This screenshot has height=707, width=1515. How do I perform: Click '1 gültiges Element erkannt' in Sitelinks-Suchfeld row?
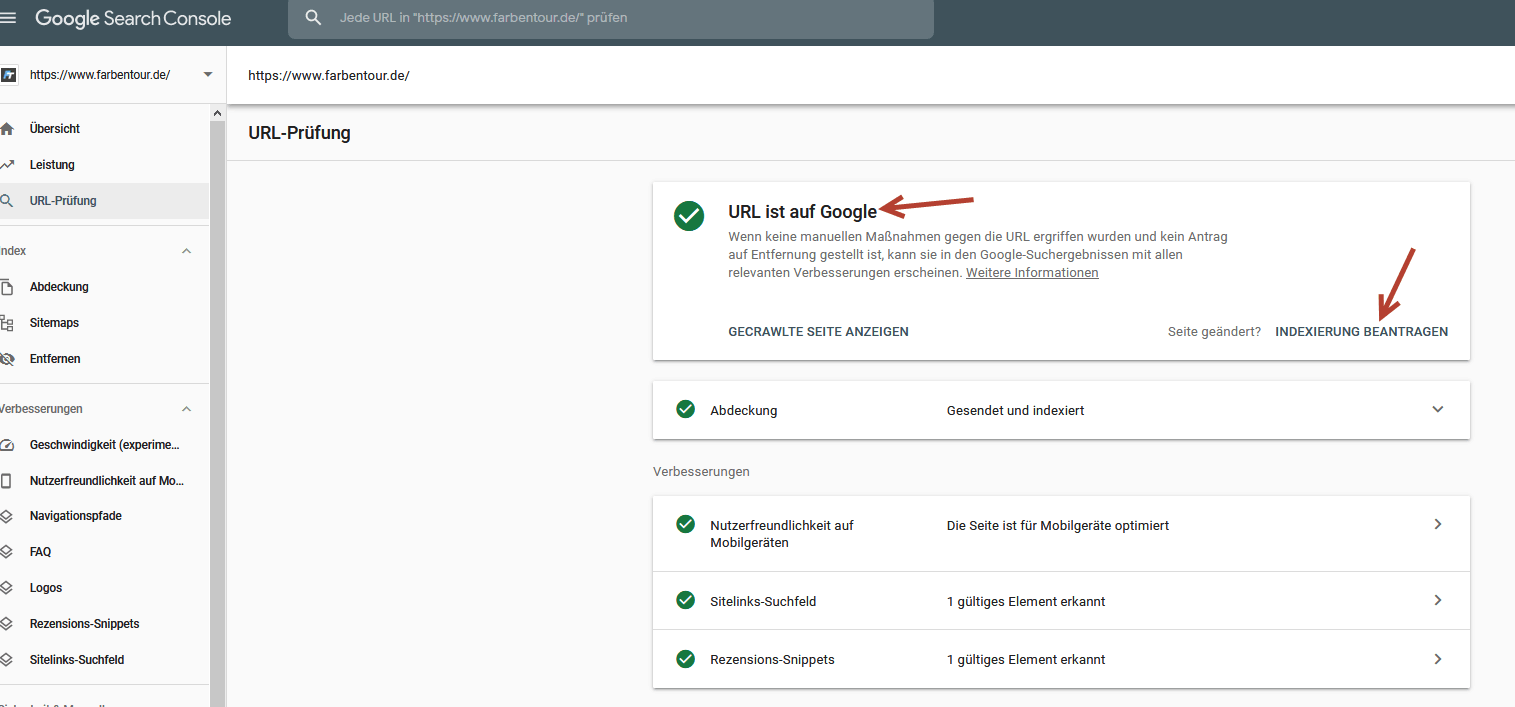pos(1026,601)
